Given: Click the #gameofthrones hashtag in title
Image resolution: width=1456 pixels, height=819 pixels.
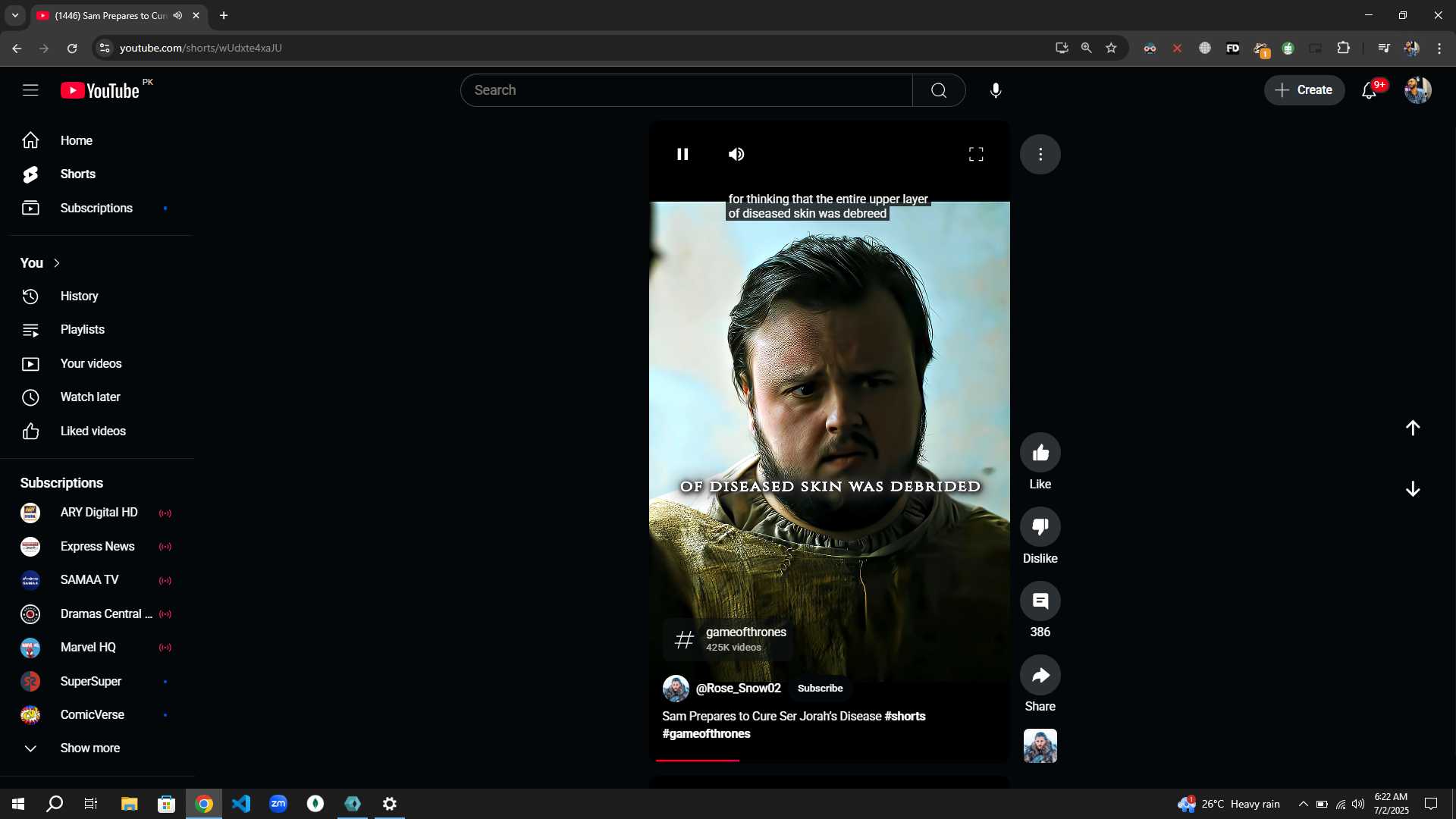Looking at the screenshot, I should coord(706,734).
